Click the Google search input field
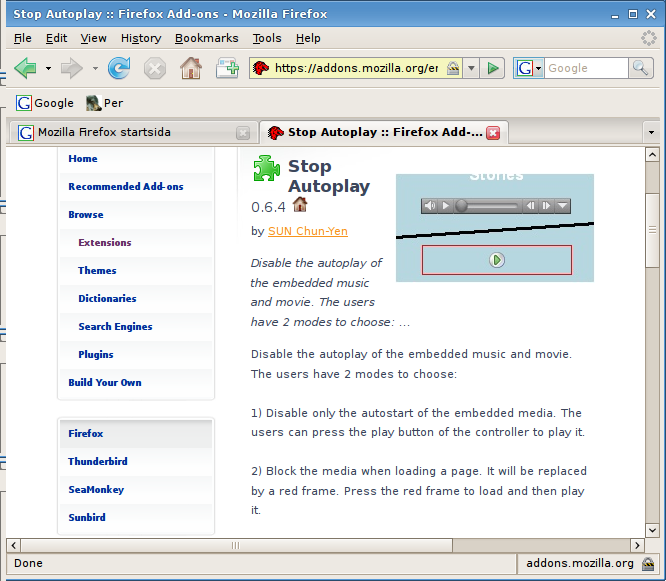Image resolution: width=666 pixels, height=581 pixels. point(586,68)
